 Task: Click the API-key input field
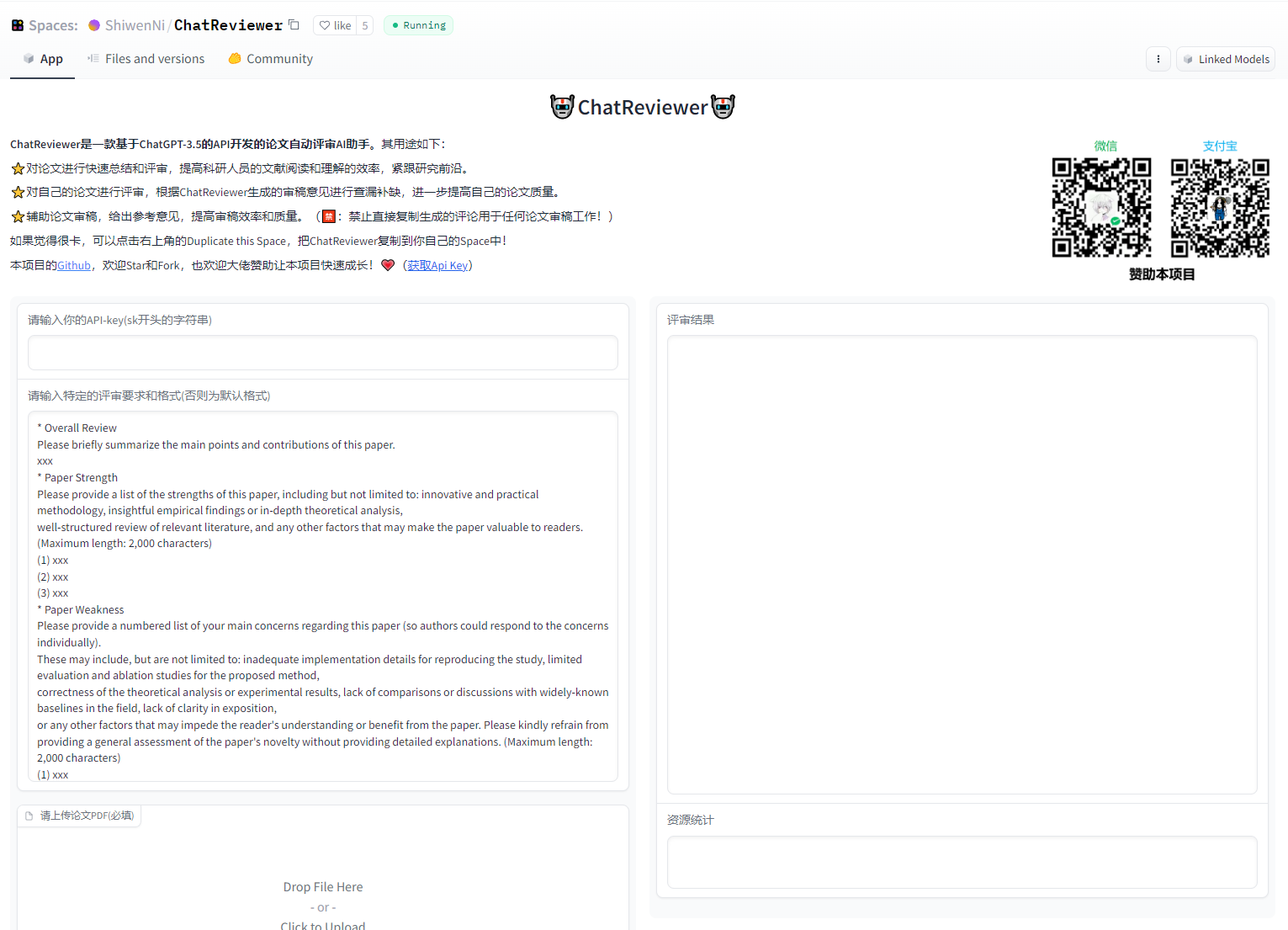[x=323, y=353]
